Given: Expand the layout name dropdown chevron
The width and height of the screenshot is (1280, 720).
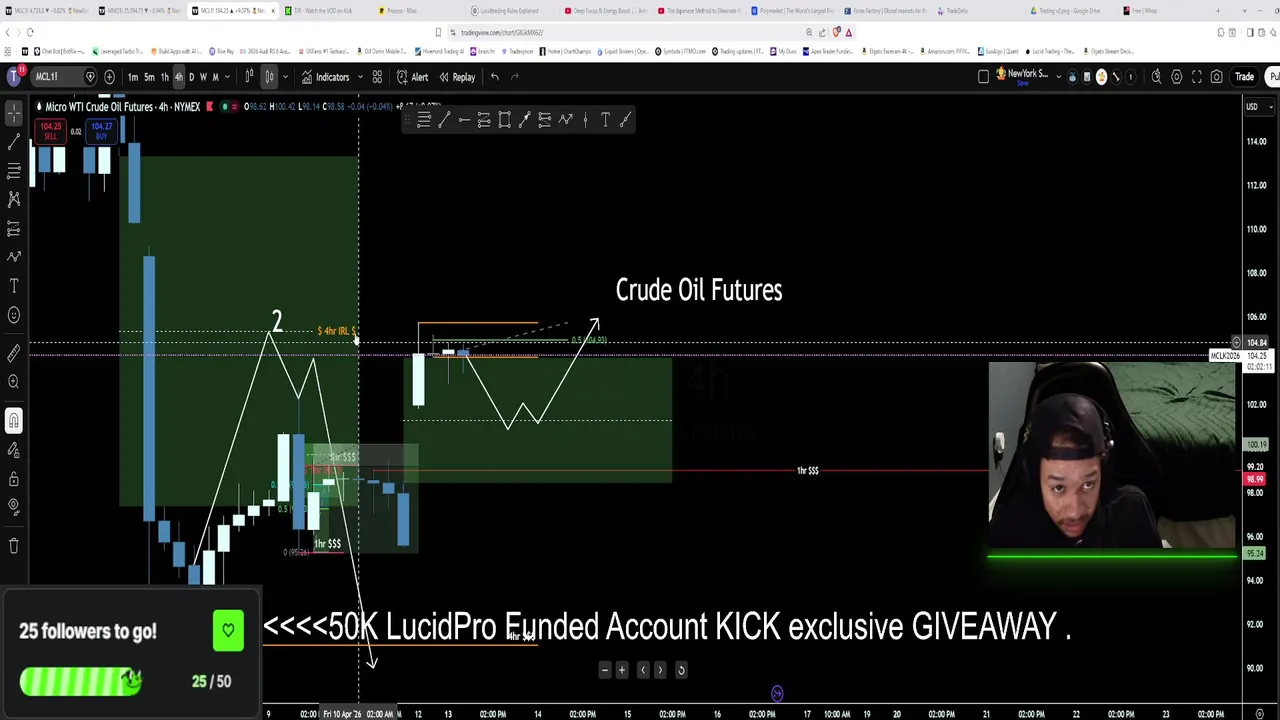Looking at the screenshot, I should click(1058, 77).
